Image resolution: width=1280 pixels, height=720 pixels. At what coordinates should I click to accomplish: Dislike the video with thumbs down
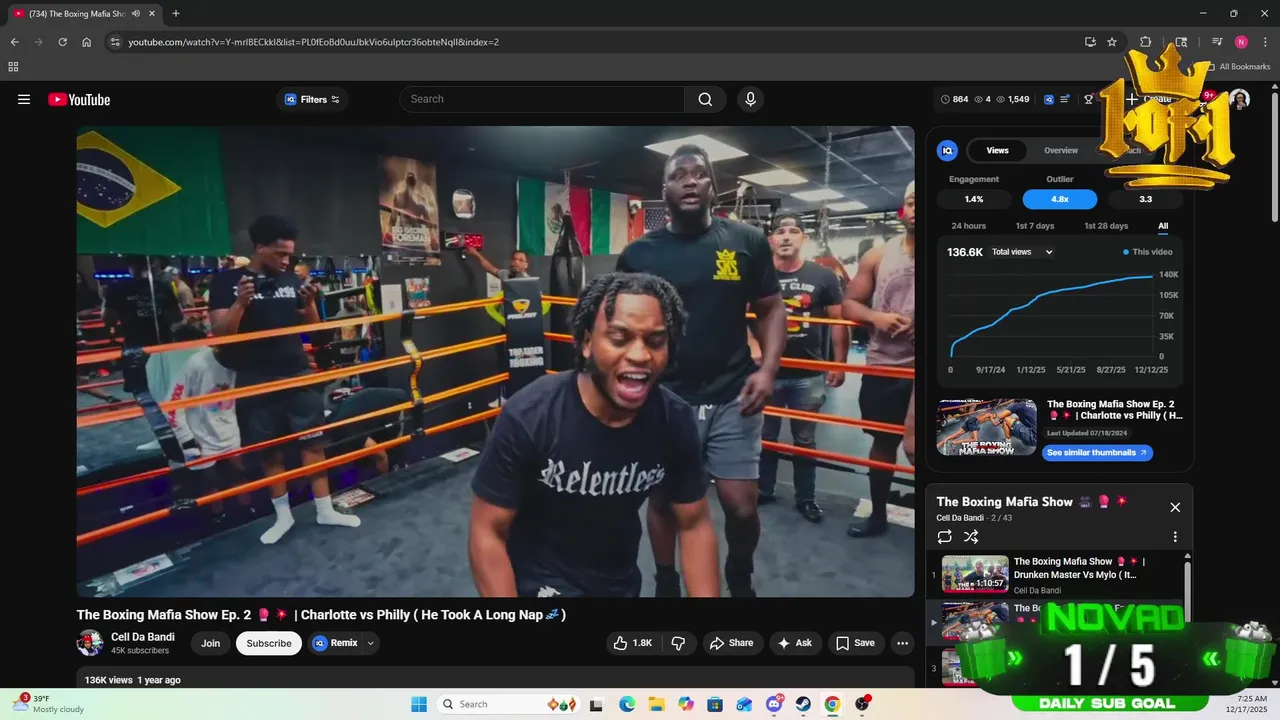click(678, 643)
